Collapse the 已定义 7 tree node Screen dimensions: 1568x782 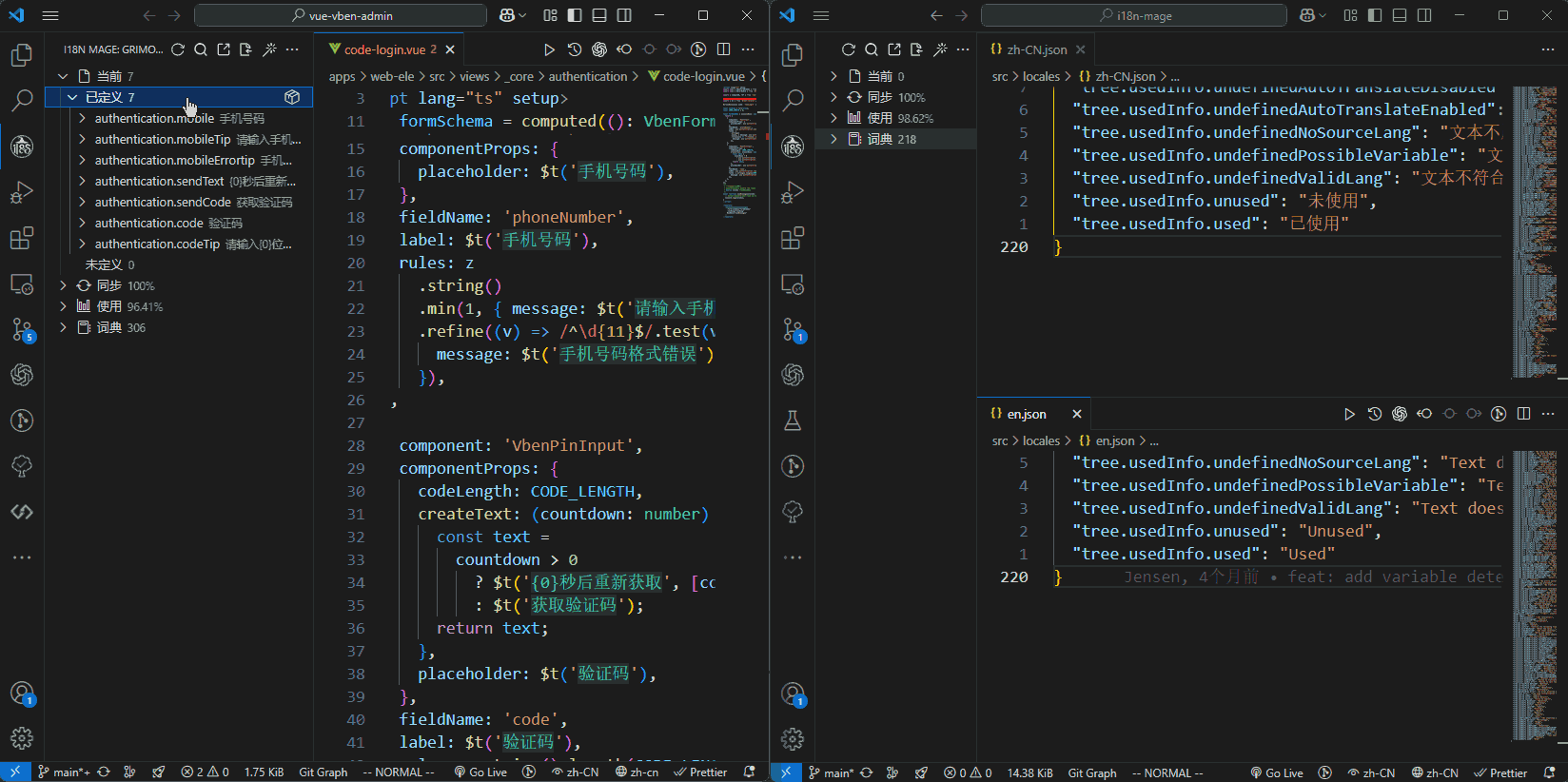click(72, 97)
